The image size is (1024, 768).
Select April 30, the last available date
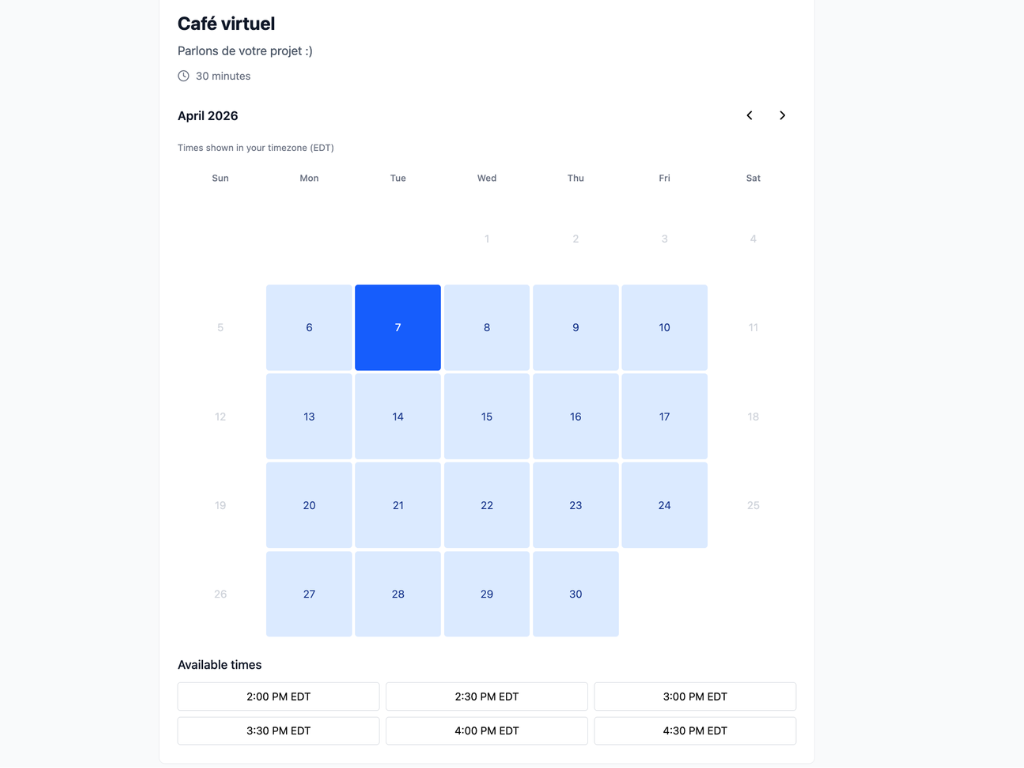pyautogui.click(x=575, y=594)
